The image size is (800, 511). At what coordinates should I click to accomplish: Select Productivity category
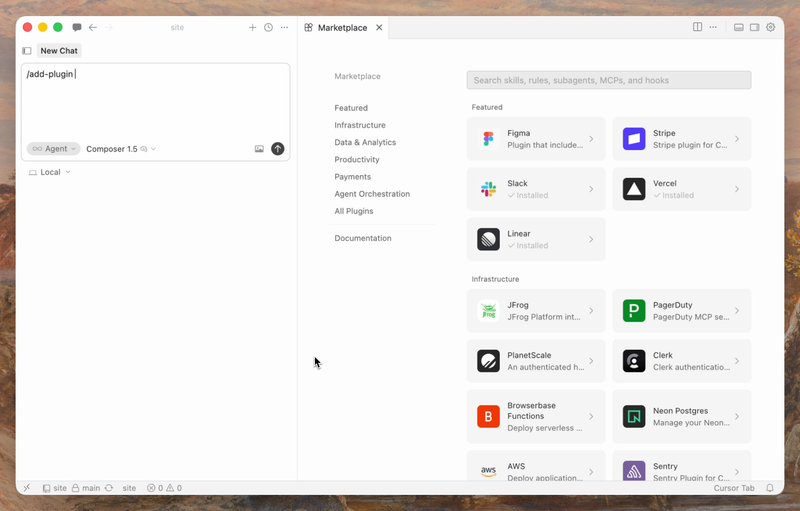pyautogui.click(x=357, y=160)
